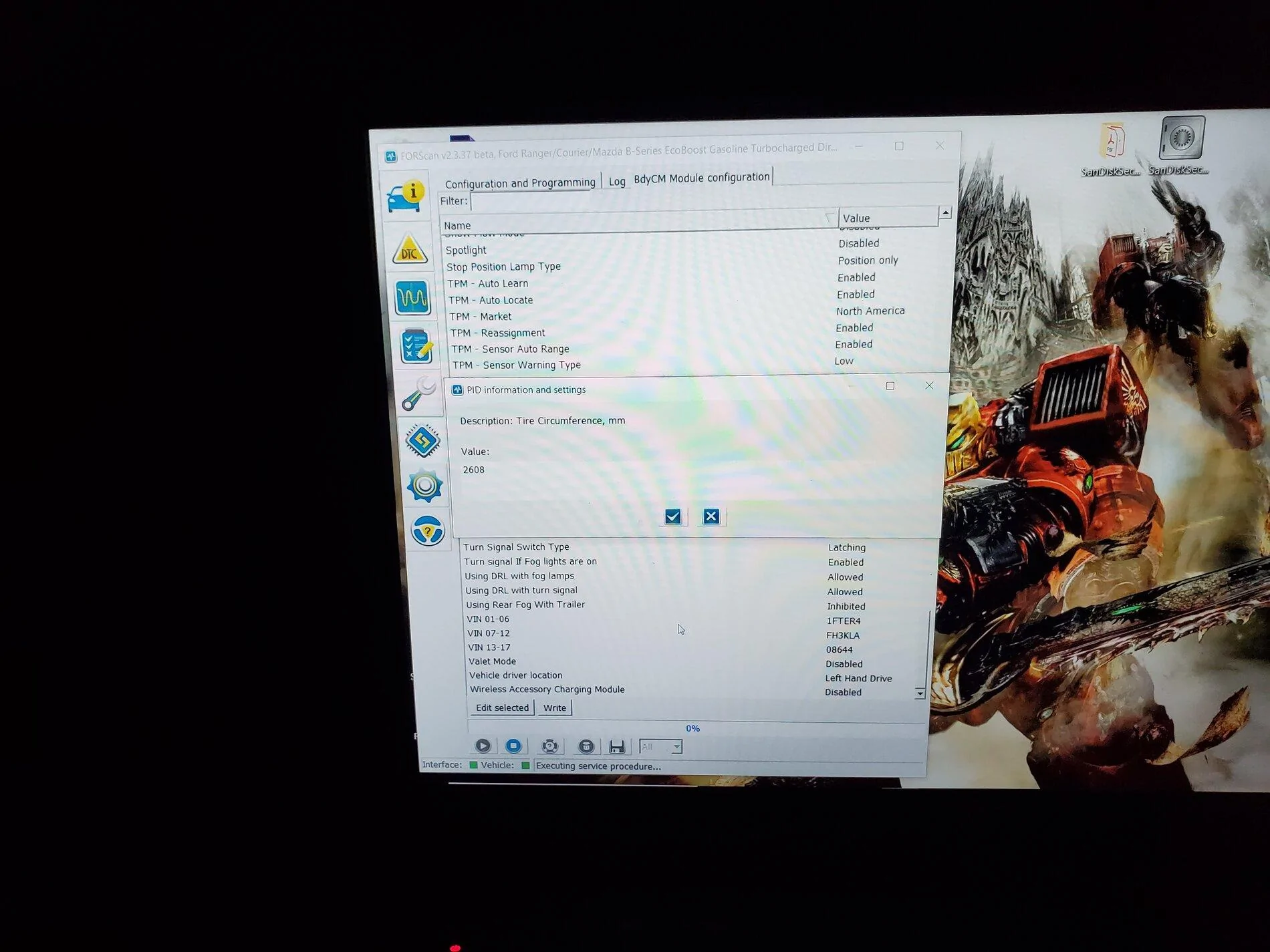Click the scrollbar down arrow

920,693
